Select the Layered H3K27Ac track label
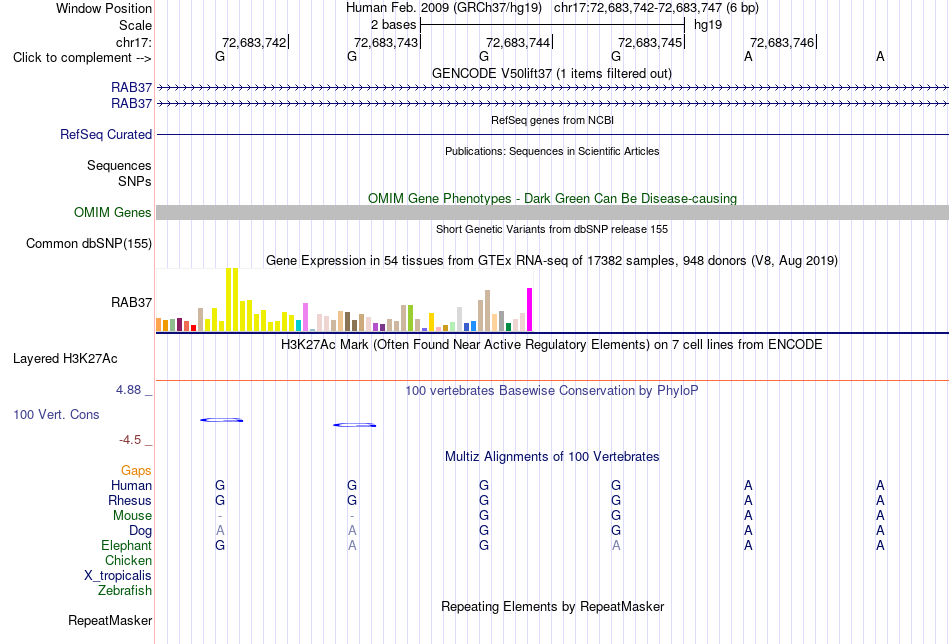The image size is (950, 644). coord(65,359)
